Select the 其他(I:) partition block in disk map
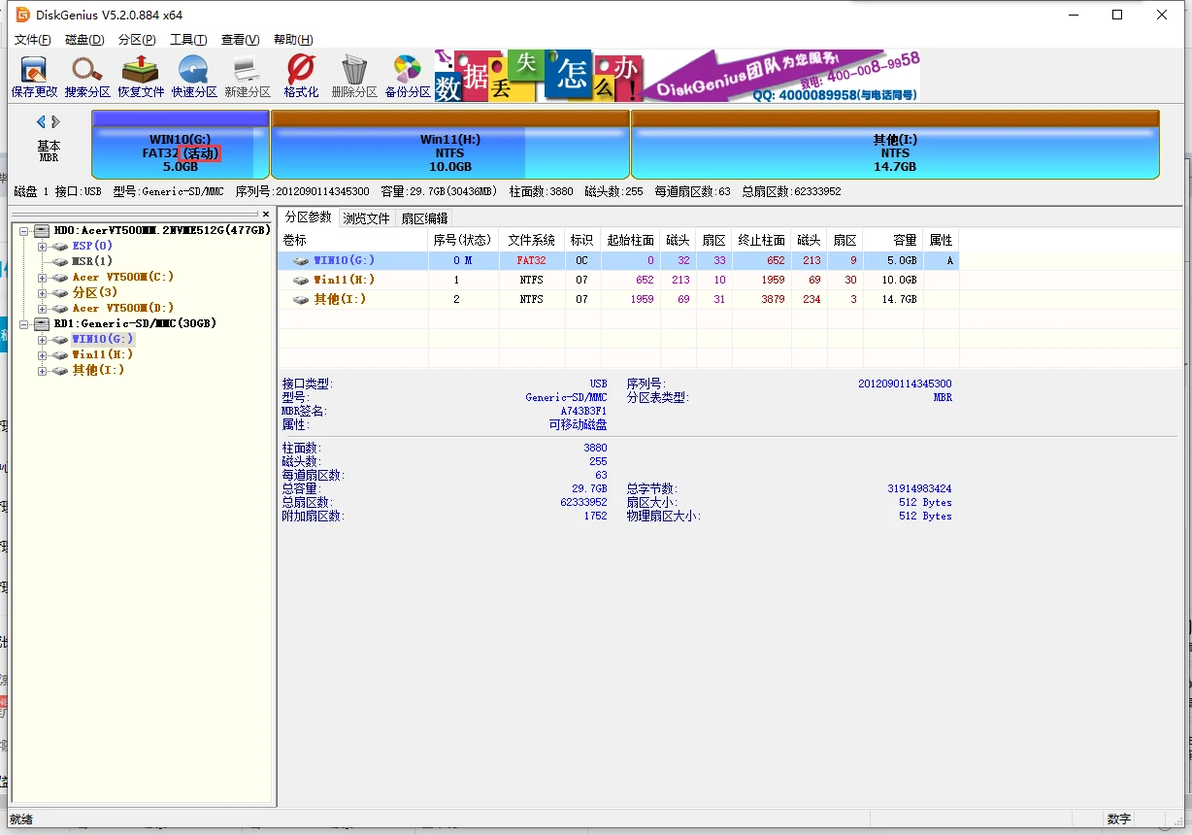1192x835 pixels. click(895, 144)
